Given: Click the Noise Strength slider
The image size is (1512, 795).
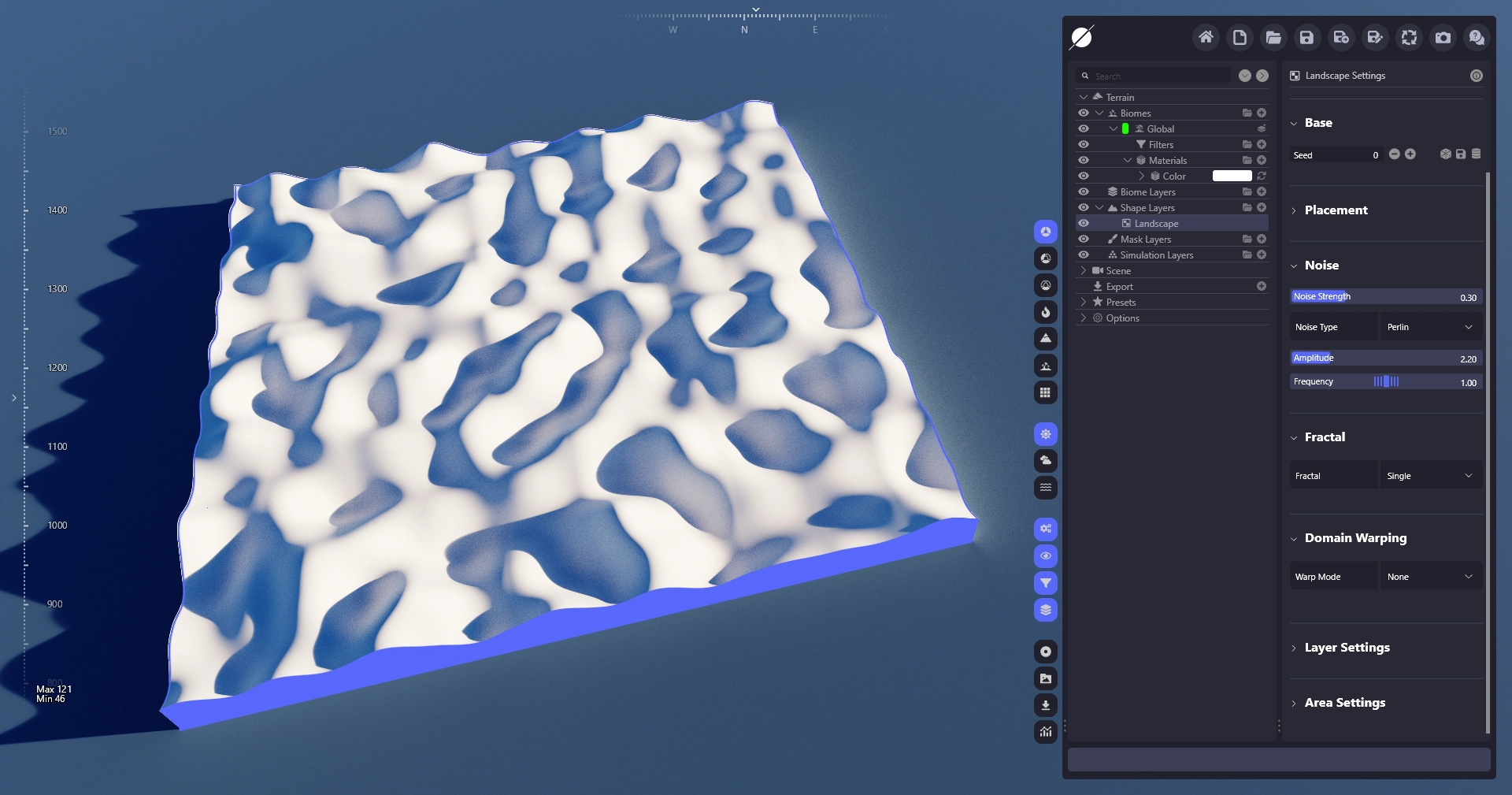Looking at the screenshot, I should pos(1385,297).
